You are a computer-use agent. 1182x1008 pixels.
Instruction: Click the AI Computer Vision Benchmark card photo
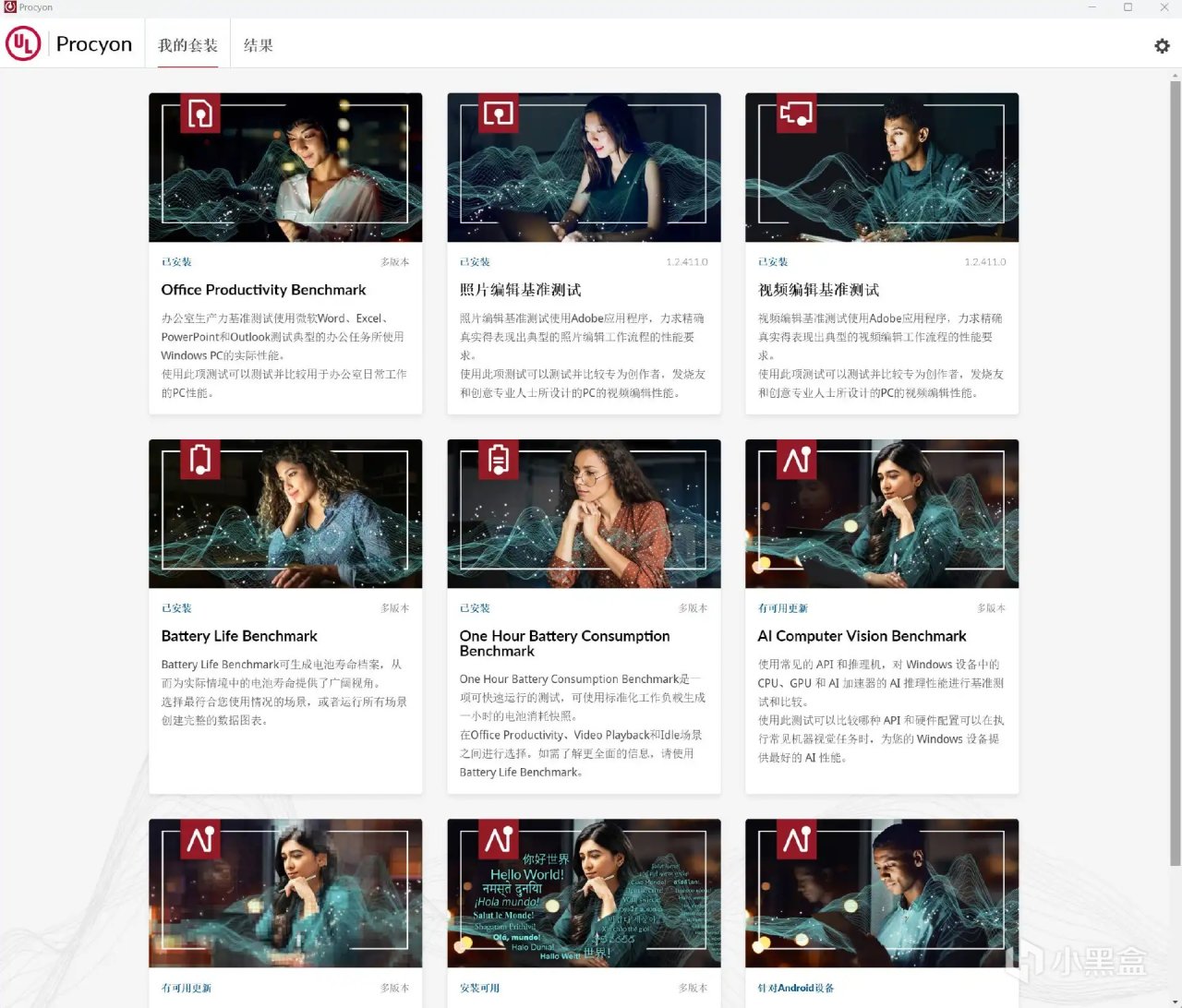(x=882, y=513)
